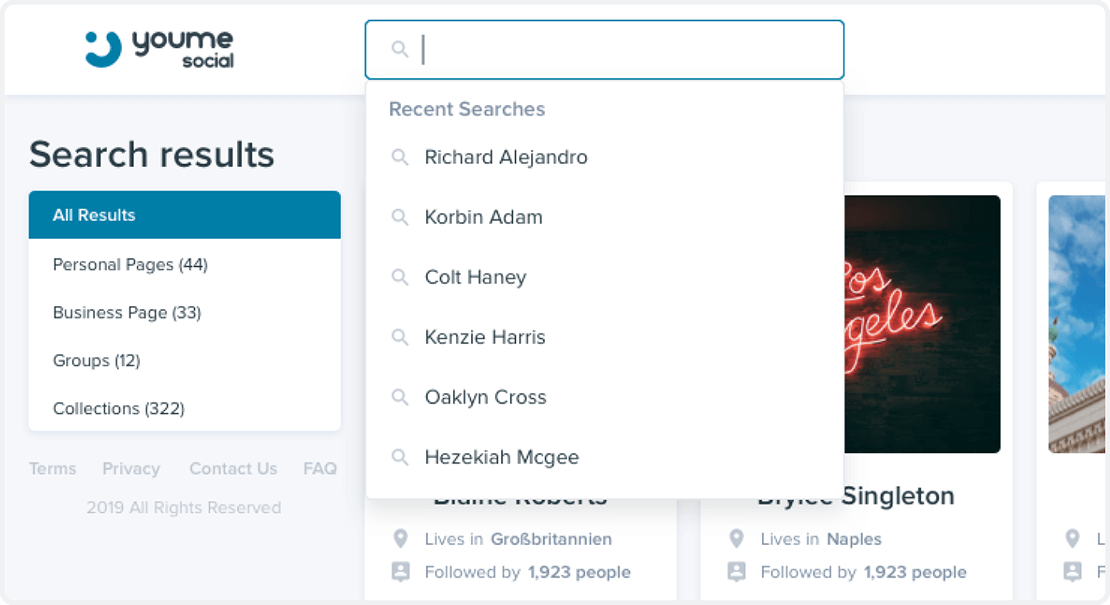1110x605 pixels.
Task: Click the search icon beside Richard Alejandro
Action: (x=400, y=157)
